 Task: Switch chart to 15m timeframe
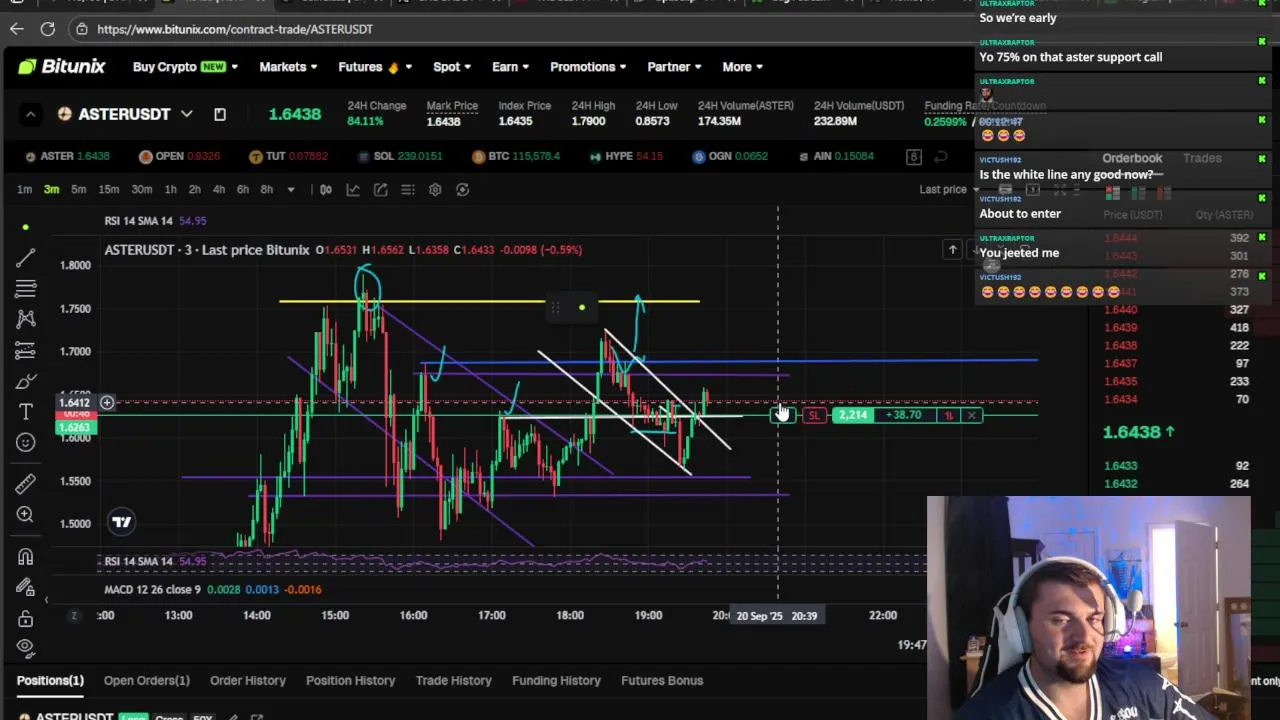(x=109, y=189)
